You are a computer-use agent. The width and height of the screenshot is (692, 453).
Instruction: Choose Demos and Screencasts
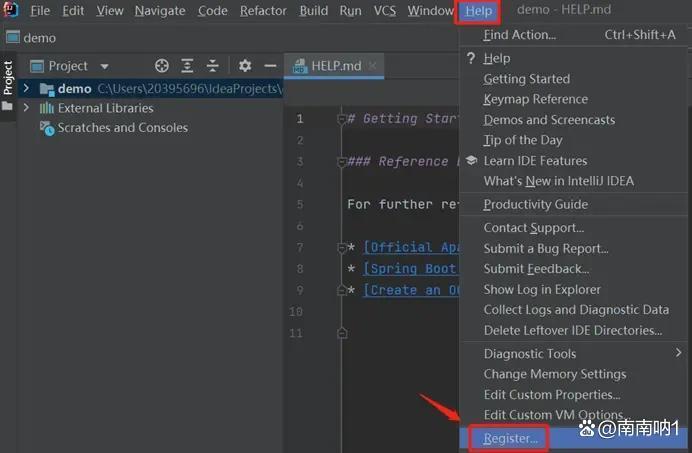point(574,120)
